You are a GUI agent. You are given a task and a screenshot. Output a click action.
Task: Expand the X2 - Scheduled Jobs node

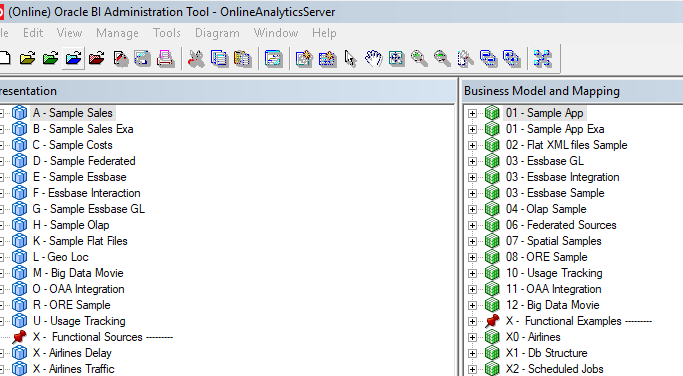tap(472, 369)
